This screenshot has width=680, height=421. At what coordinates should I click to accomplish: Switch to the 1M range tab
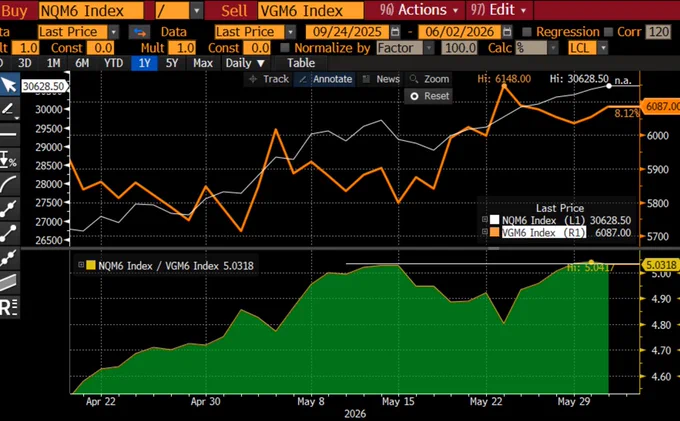click(x=53, y=63)
